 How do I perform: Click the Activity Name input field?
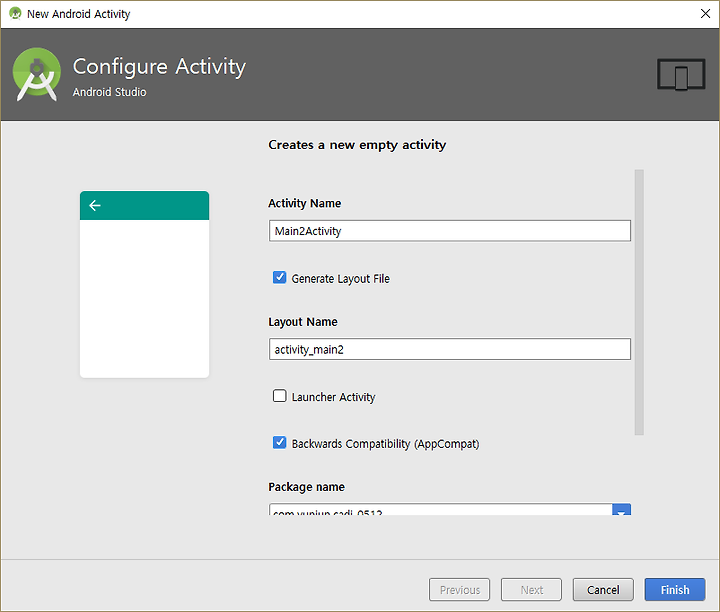pos(450,230)
